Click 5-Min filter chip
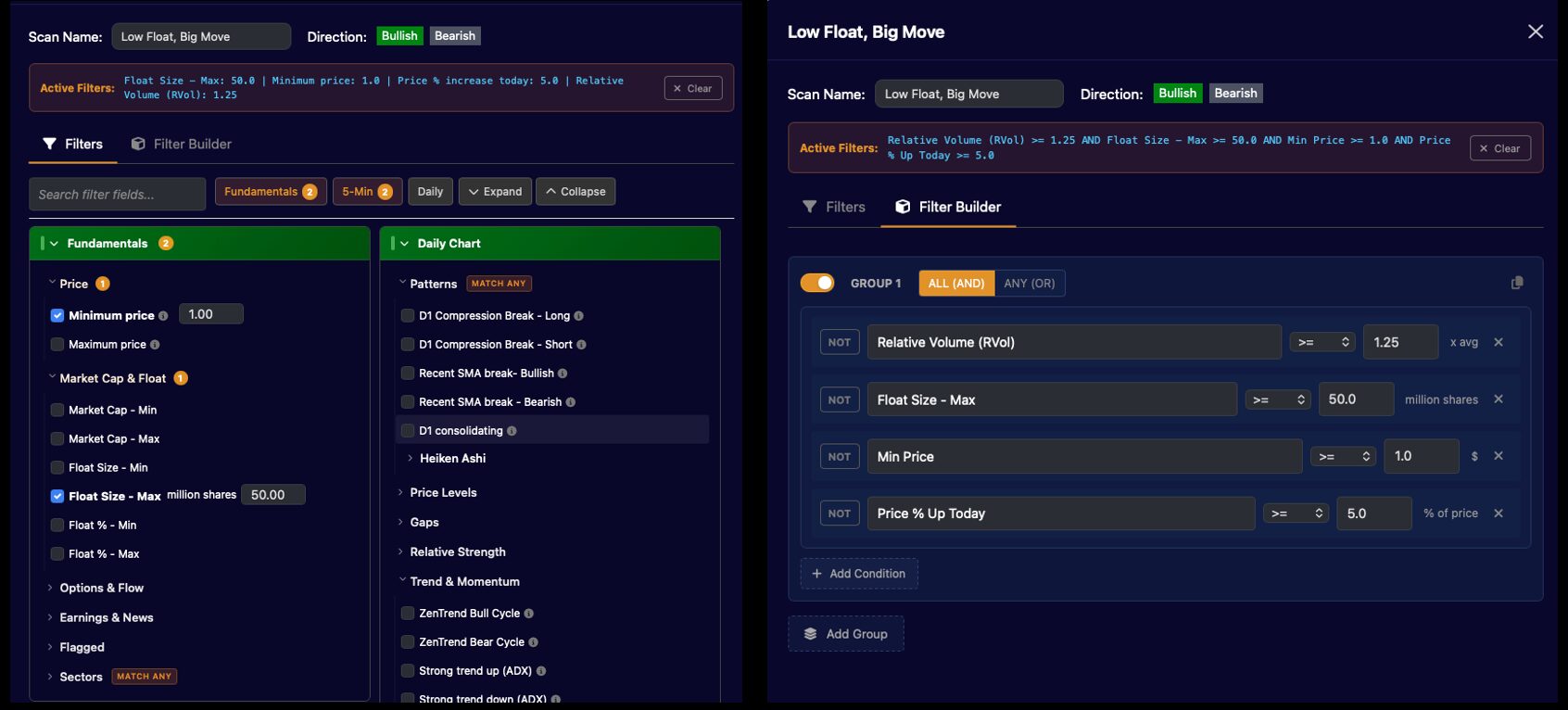The height and width of the screenshot is (710, 1568). coord(367,192)
